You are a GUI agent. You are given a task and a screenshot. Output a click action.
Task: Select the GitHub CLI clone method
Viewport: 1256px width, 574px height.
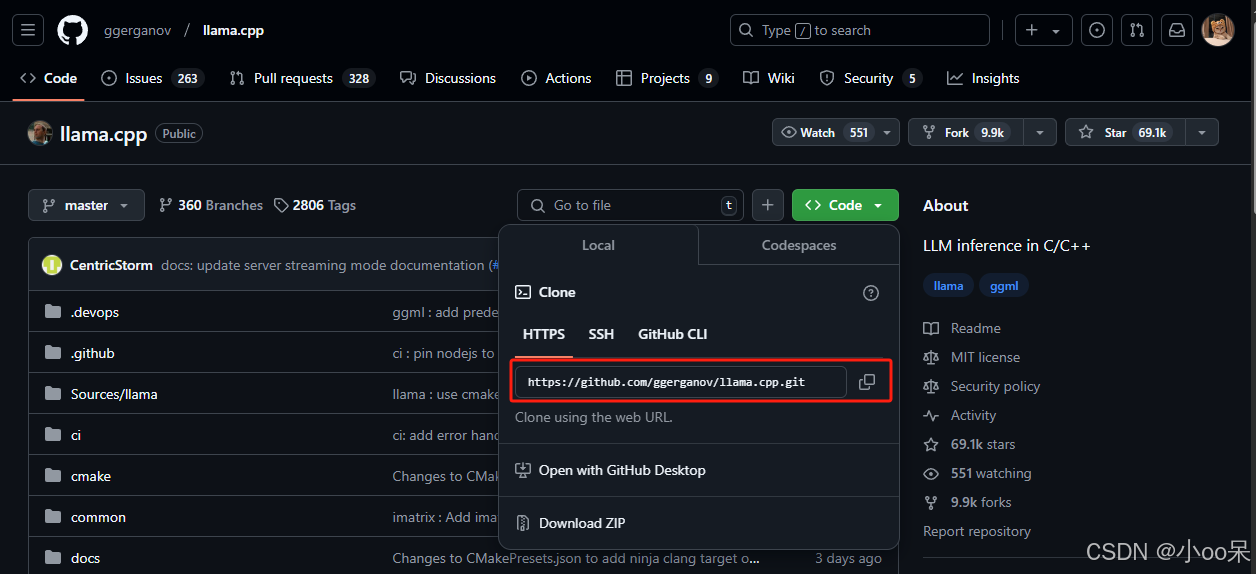tap(673, 334)
